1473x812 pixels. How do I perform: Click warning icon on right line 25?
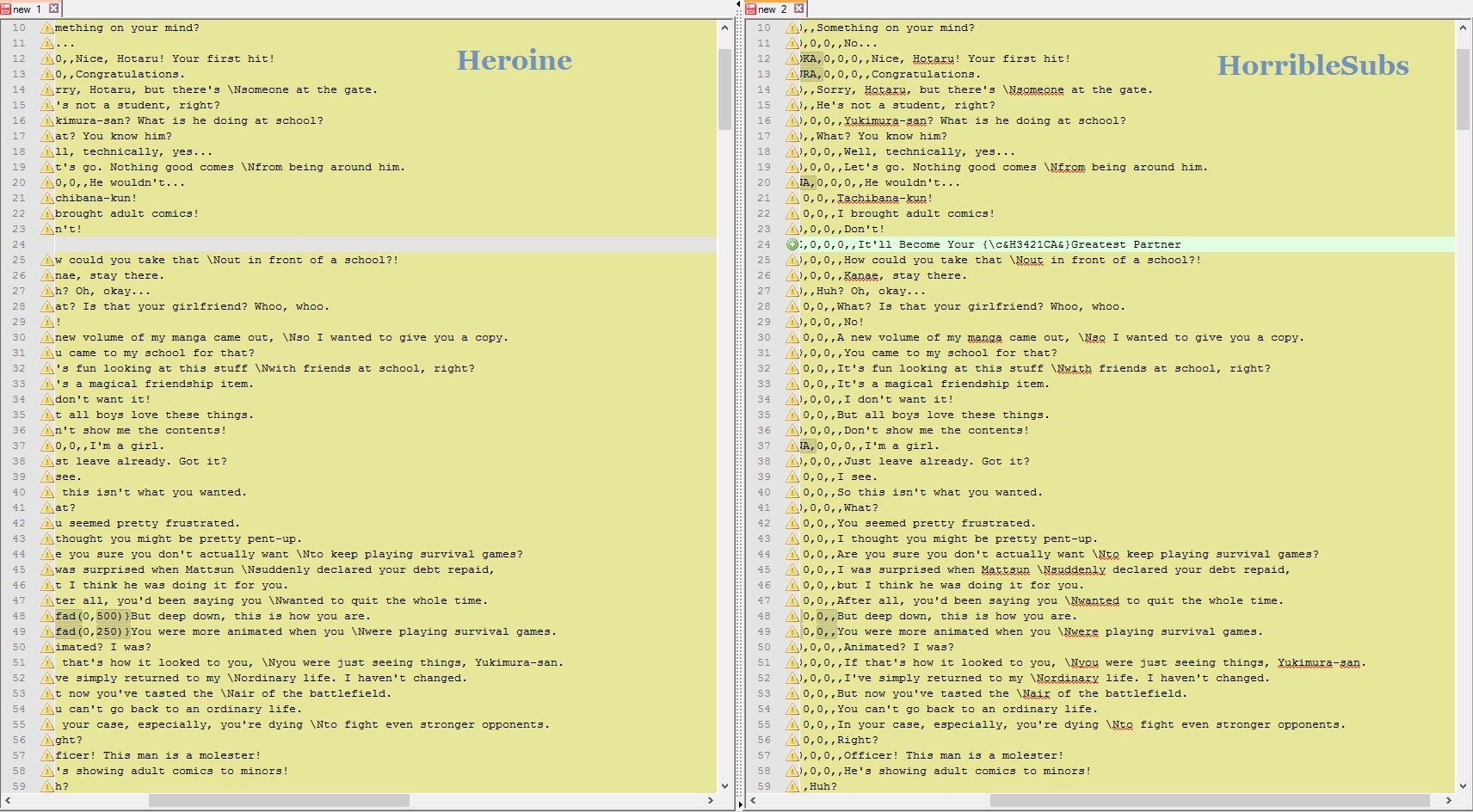(x=792, y=261)
